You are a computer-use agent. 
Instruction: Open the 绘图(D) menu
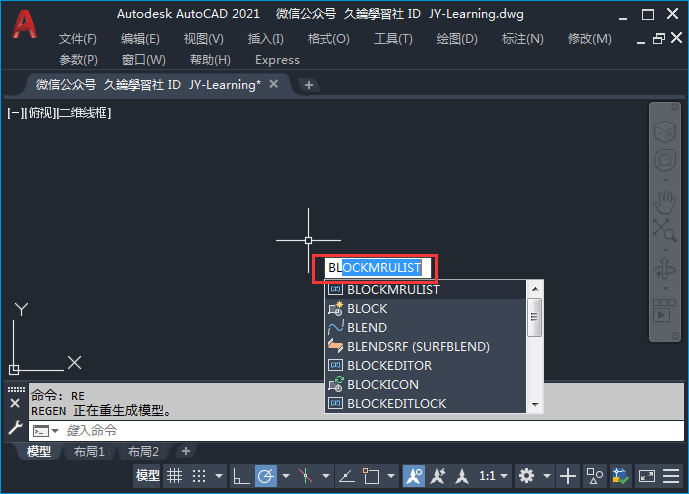click(457, 39)
